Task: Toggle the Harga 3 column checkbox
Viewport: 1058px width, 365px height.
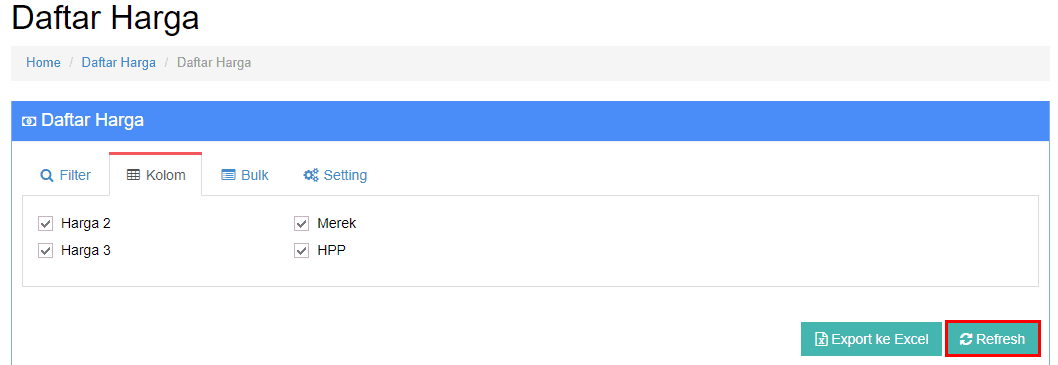Action: coord(45,250)
